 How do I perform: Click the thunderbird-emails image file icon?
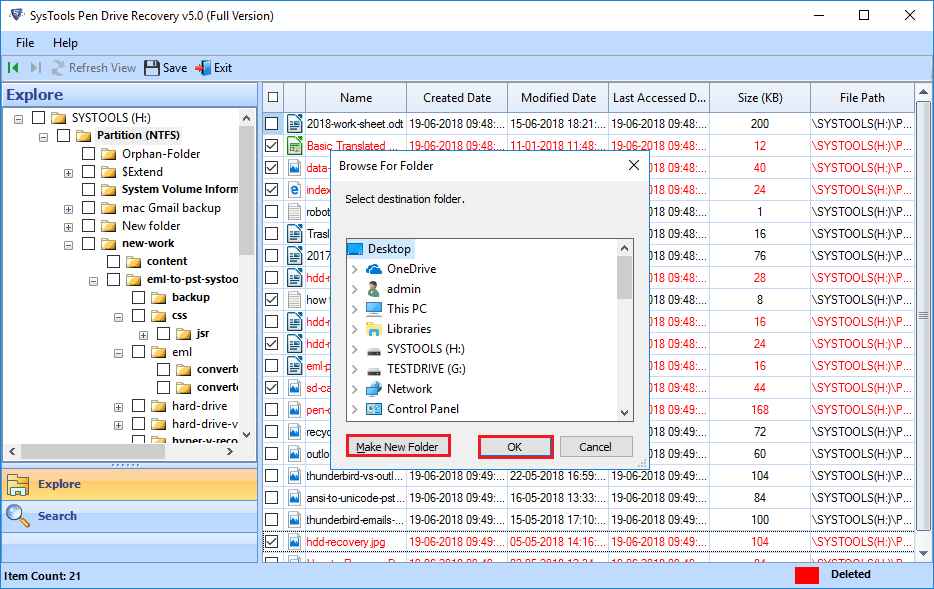tap(294, 520)
